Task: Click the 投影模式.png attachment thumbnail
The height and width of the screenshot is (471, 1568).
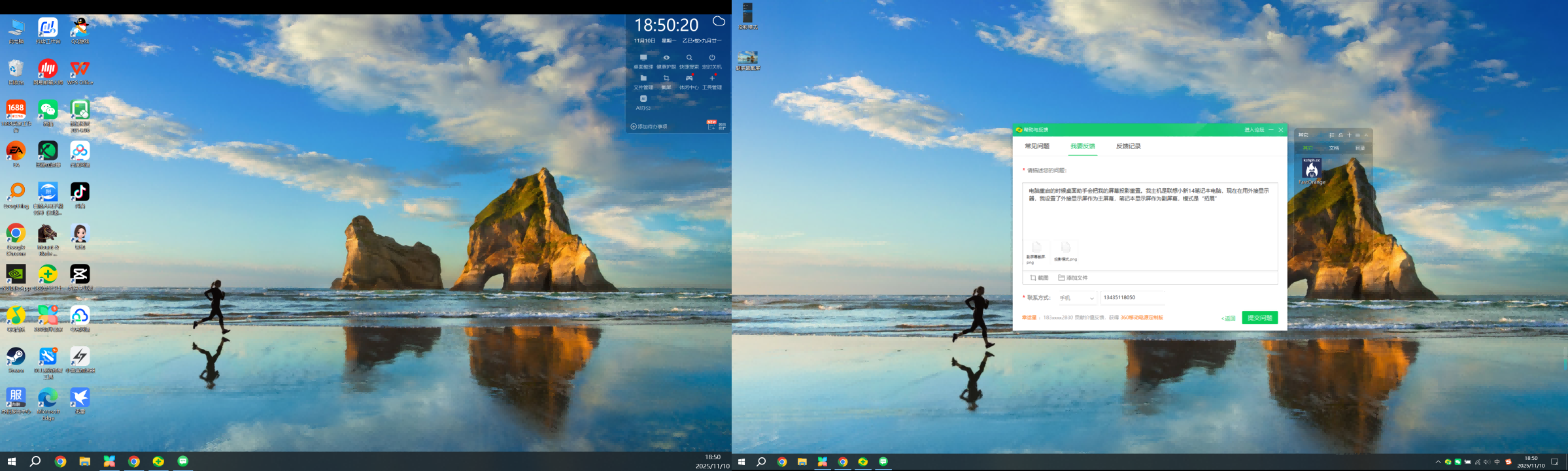Action: [x=1065, y=248]
